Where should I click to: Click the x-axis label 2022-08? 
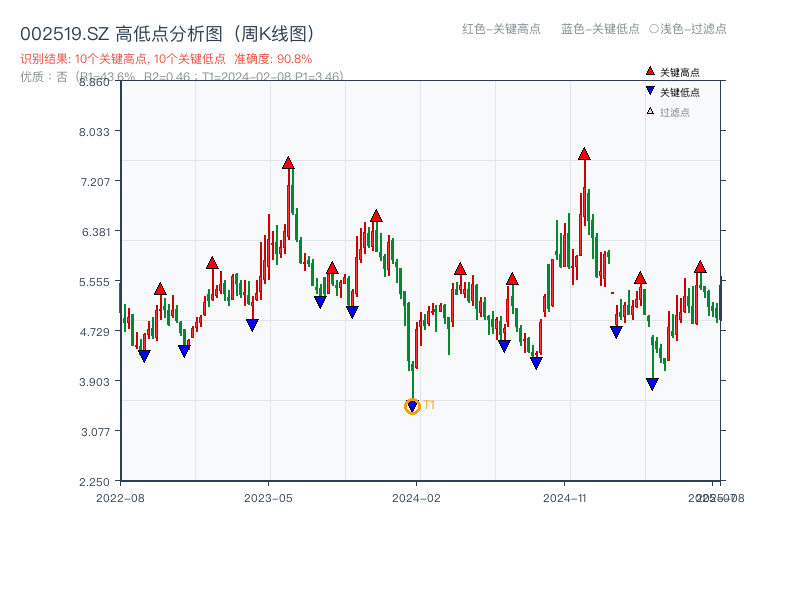[x=120, y=498]
